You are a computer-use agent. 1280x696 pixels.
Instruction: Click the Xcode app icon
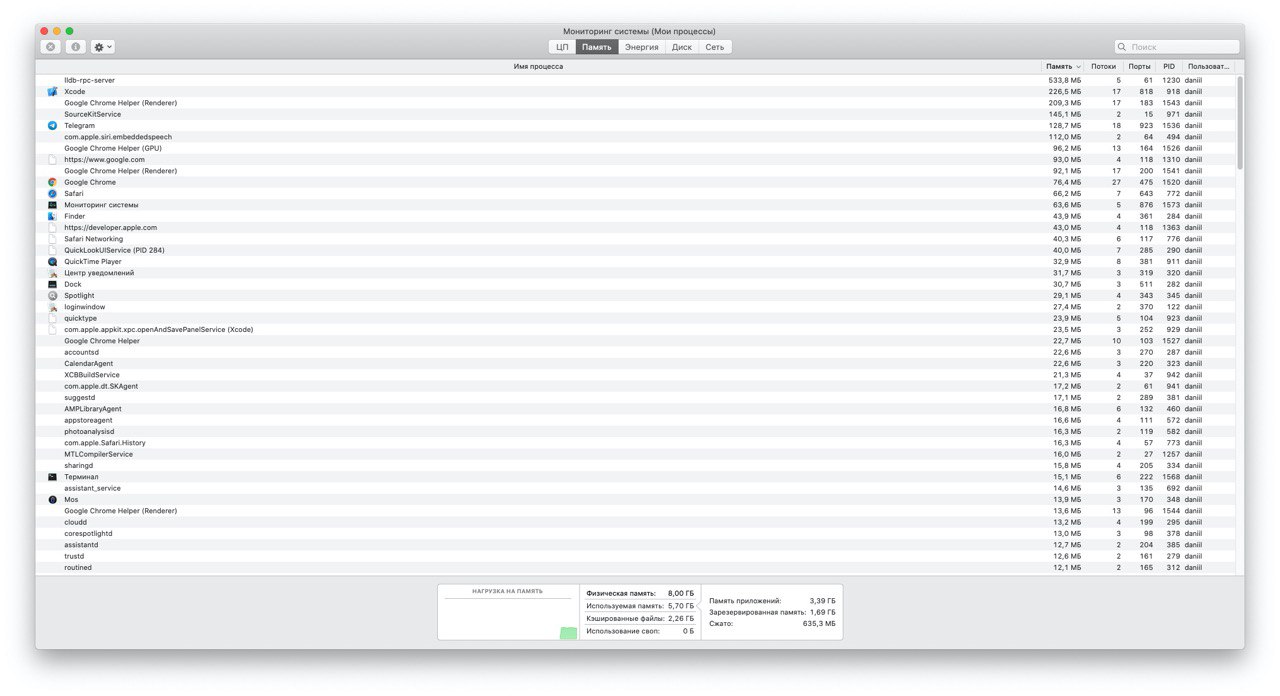point(53,91)
